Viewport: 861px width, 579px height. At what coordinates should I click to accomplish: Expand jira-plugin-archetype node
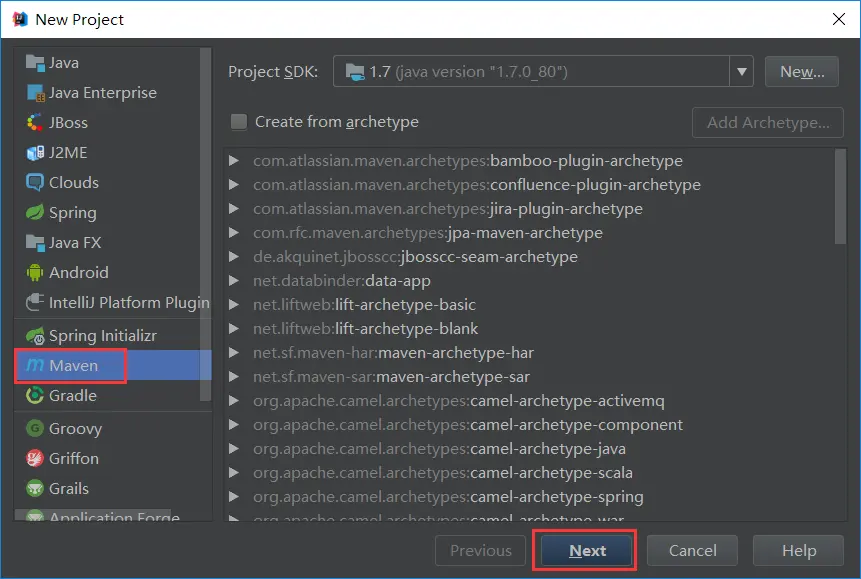pos(234,209)
